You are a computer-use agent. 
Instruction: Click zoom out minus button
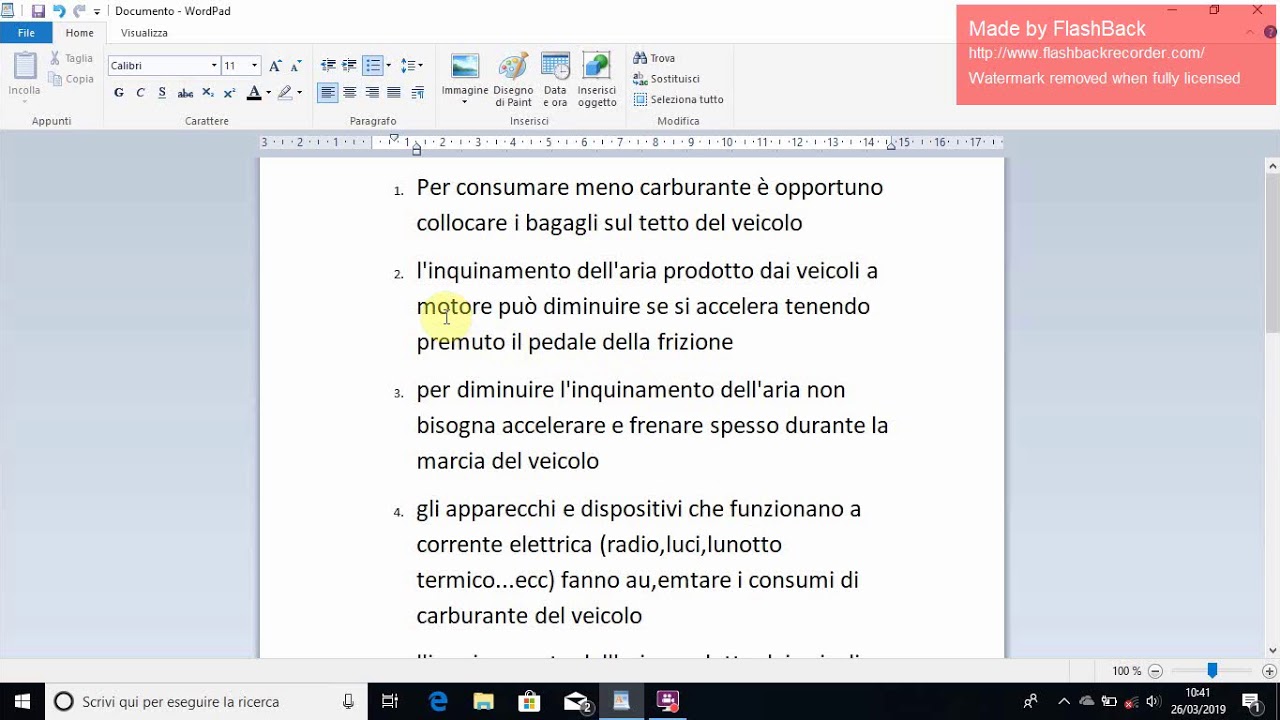(x=1155, y=671)
